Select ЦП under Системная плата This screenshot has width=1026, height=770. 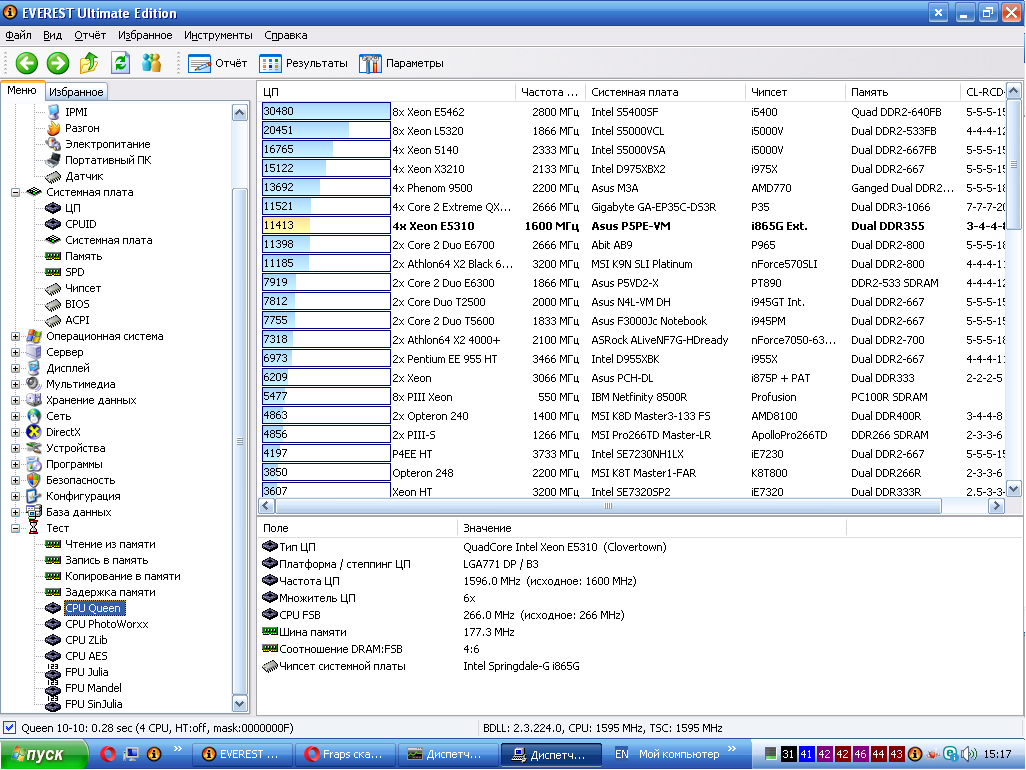(x=73, y=208)
